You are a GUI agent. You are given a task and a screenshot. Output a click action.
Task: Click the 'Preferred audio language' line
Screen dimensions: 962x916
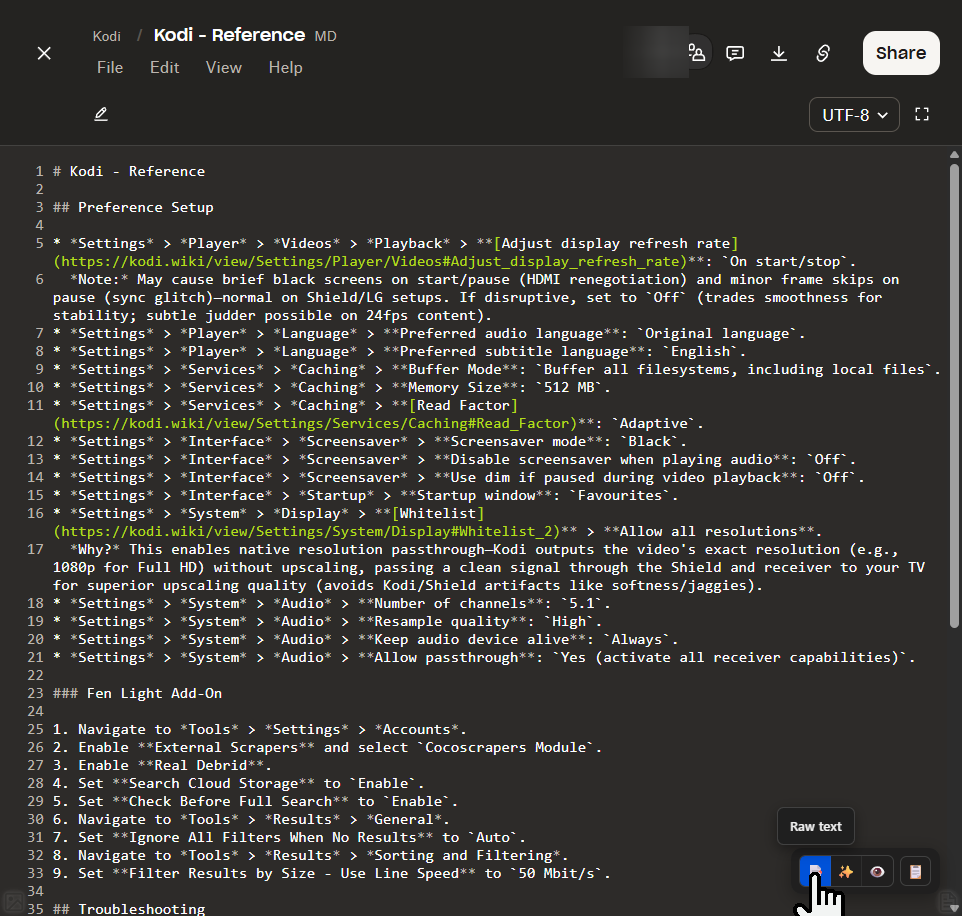pos(429,333)
